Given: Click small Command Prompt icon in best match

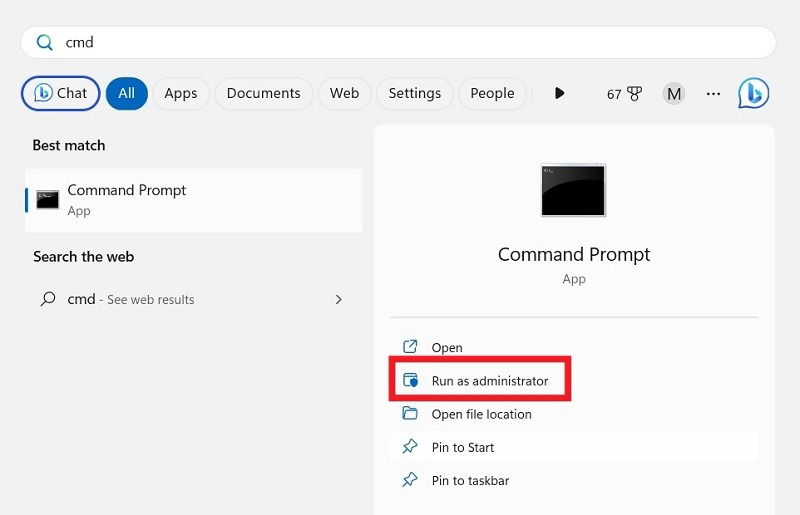Looking at the screenshot, I should point(47,200).
